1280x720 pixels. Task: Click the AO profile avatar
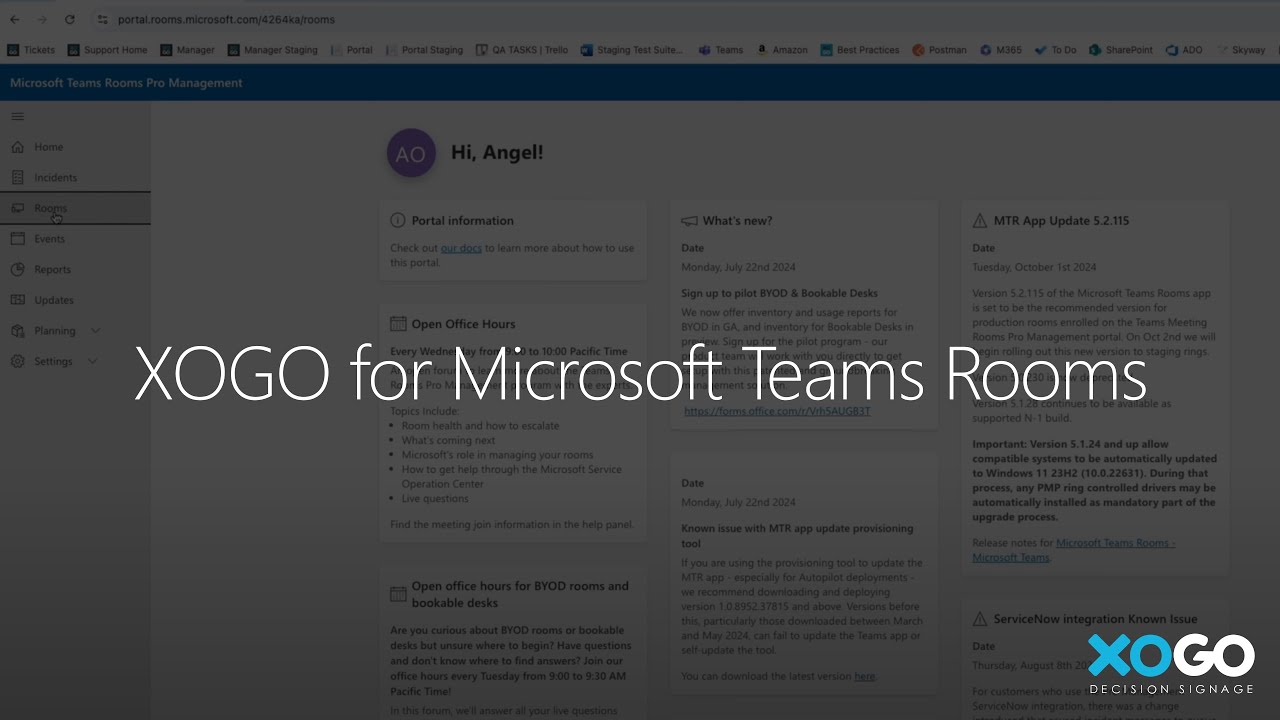(x=411, y=153)
